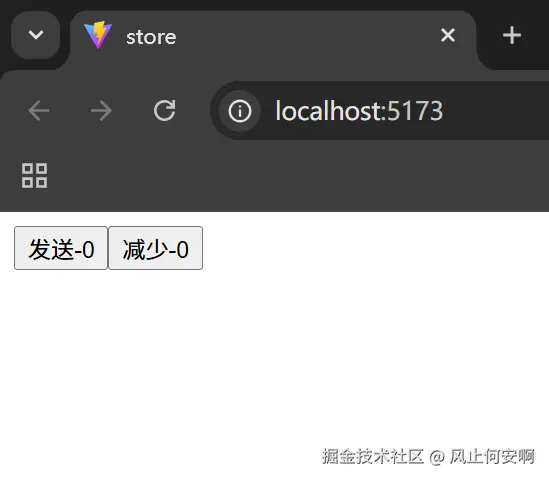Open a new tab with plus button
Viewport: 549px width, 480px height.
[x=512, y=35]
